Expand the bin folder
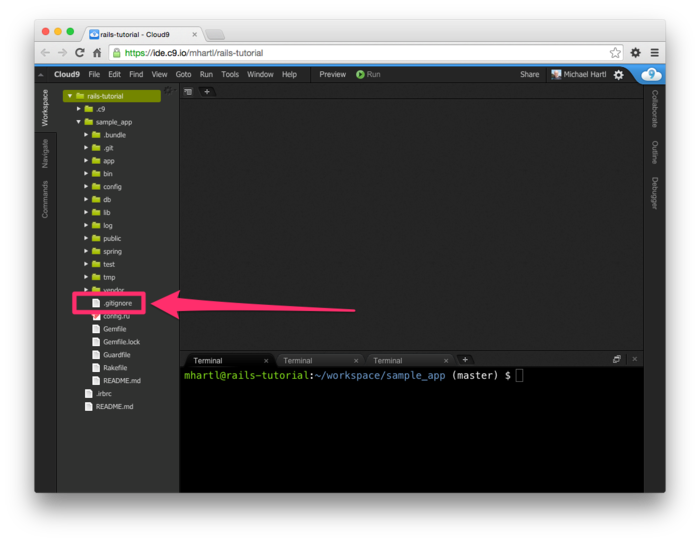This screenshot has height=542, width=700. (x=86, y=174)
